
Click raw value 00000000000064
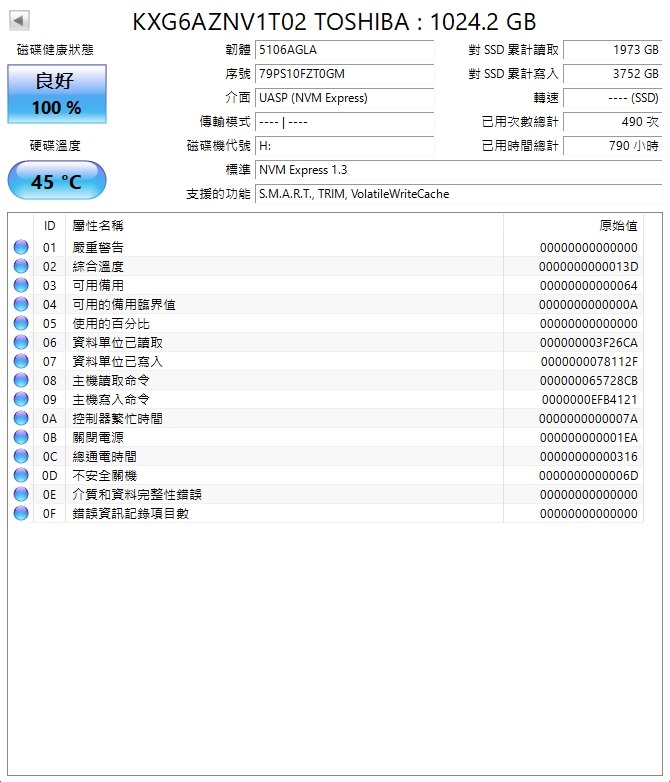pyautogui.click(x=588, y=286)
